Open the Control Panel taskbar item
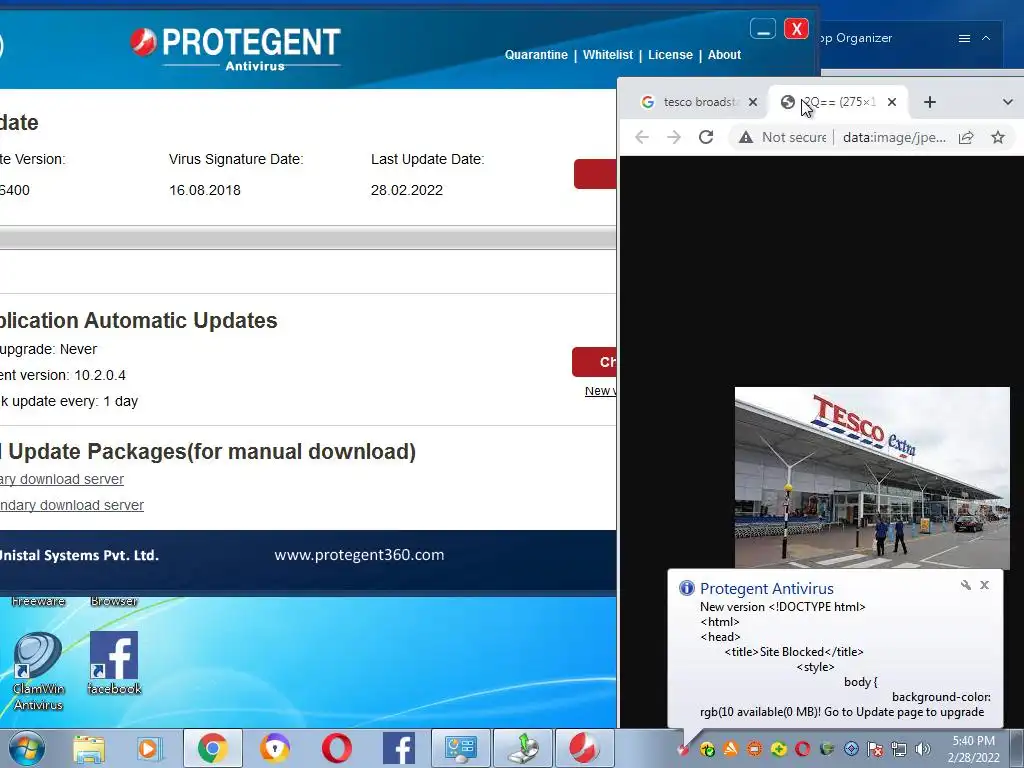This screenshot has height=768, width=1024. (460, 748)
